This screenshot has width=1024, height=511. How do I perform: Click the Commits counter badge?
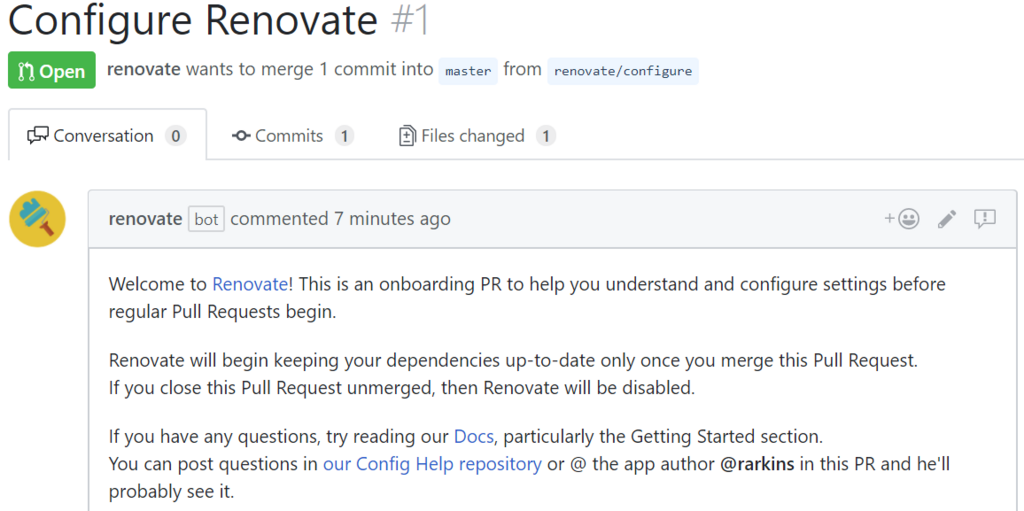pyautogui.click(x=344, y=136)
